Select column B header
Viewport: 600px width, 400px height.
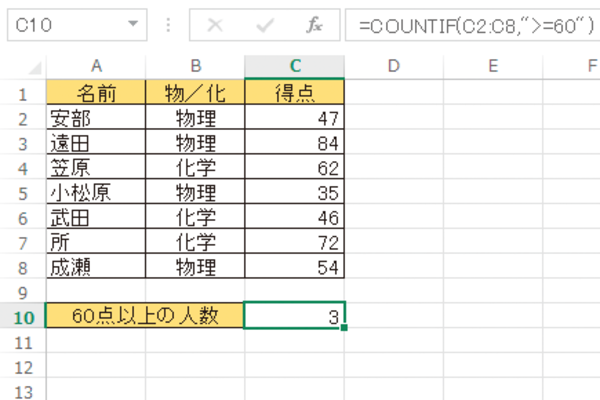[195, 67]
